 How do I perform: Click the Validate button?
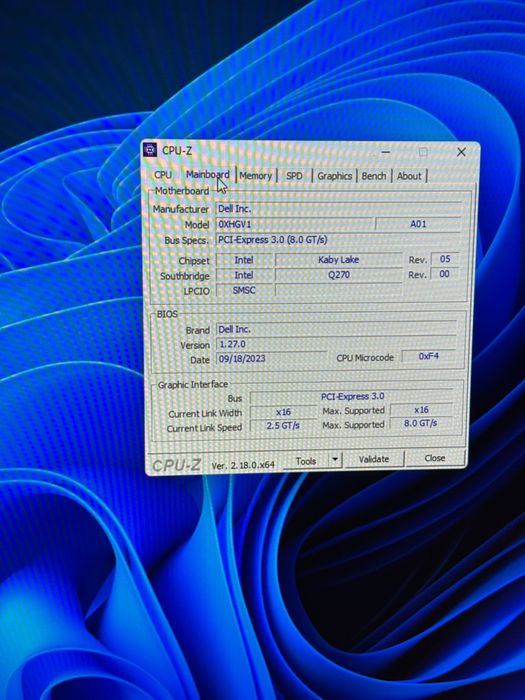(374, 459)
